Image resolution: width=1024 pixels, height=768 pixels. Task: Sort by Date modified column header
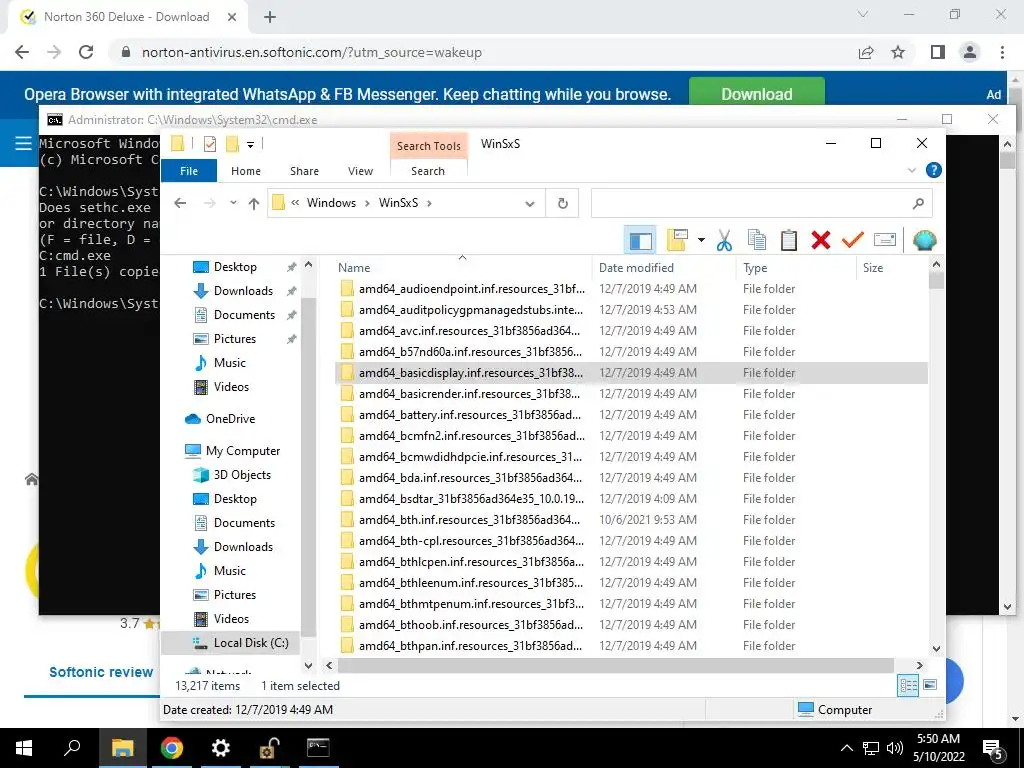click(x=636, y=268)
